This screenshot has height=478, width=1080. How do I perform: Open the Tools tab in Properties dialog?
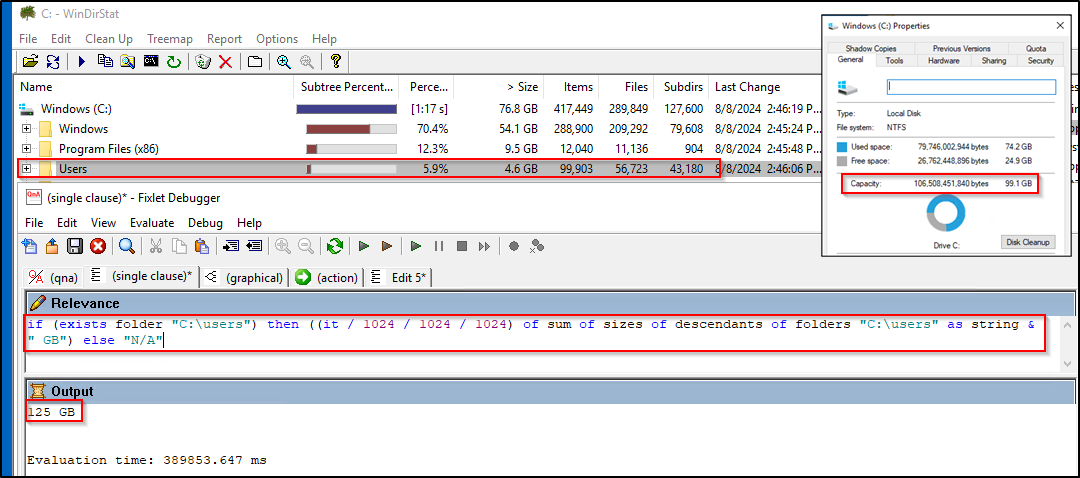click(894, 61)
